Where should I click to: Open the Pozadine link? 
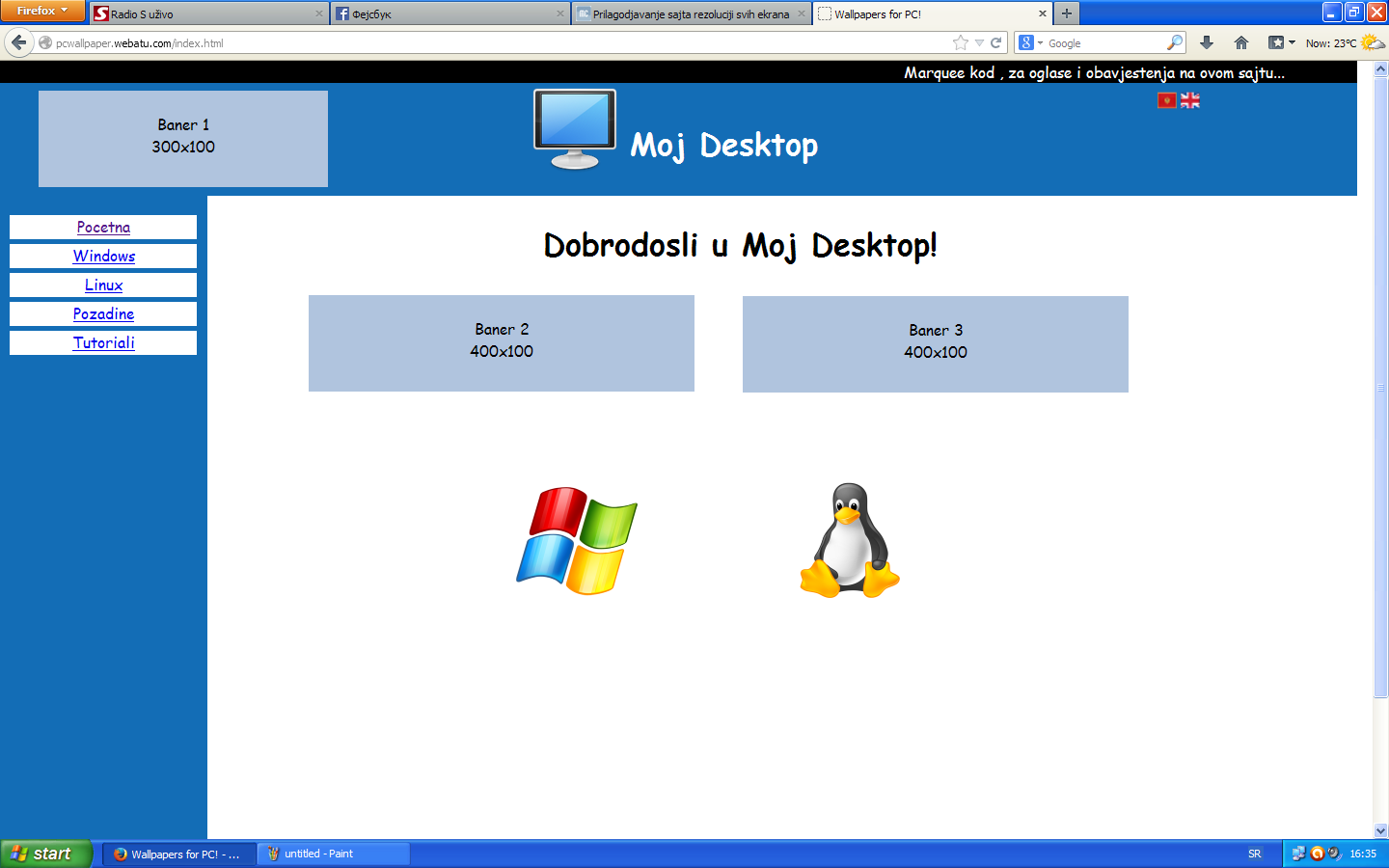(x=103, y=314)
